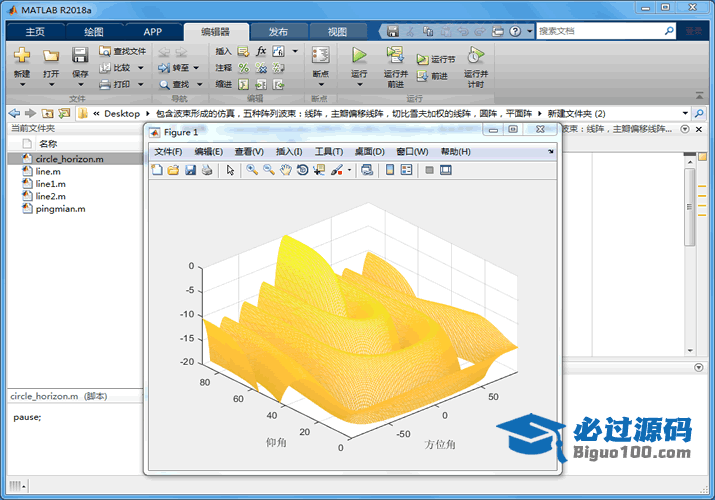Open the New (新建) dropdown arrow
Screen dimensions: 715x500
(21, 83)
